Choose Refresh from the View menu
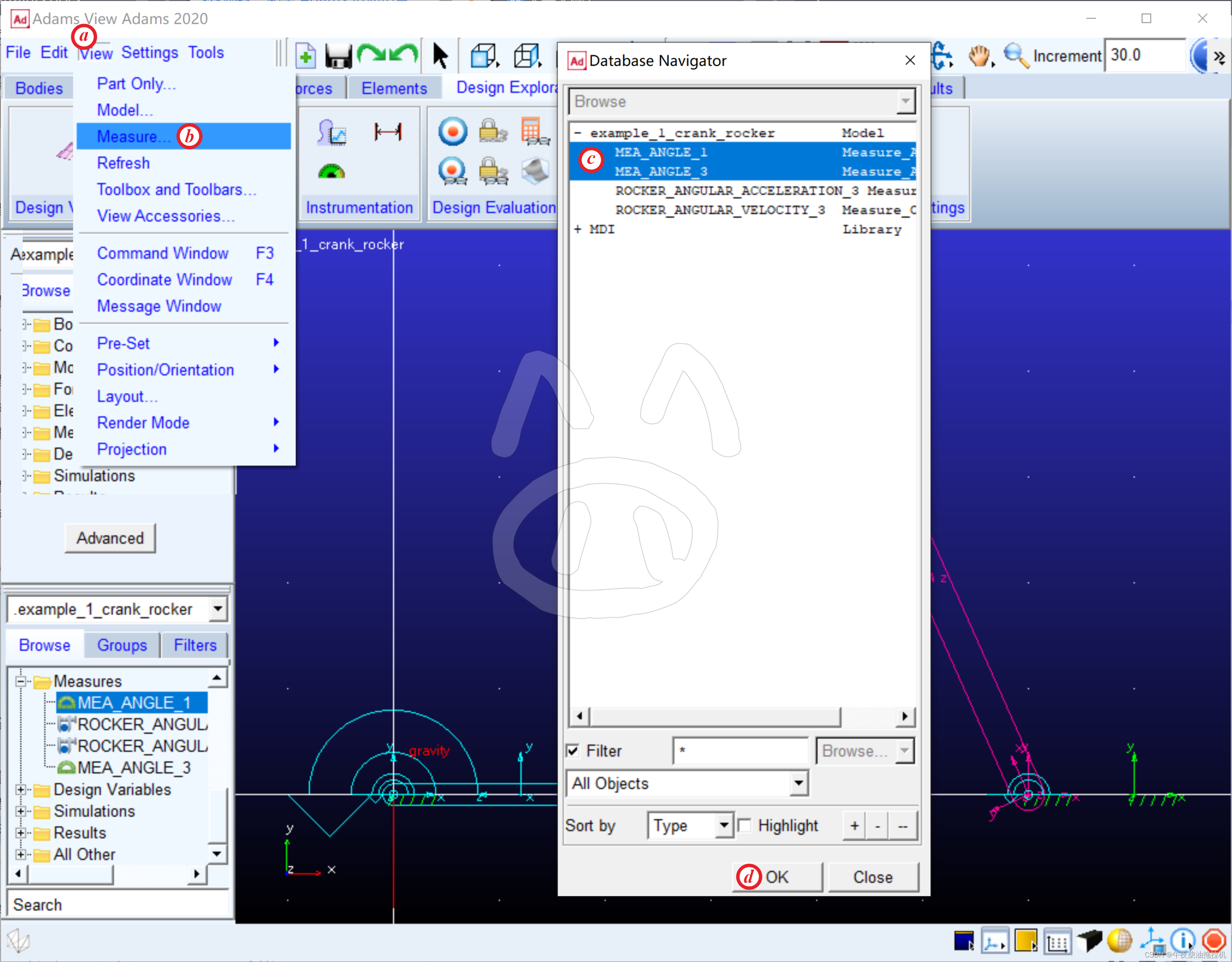 coord(123,163)
